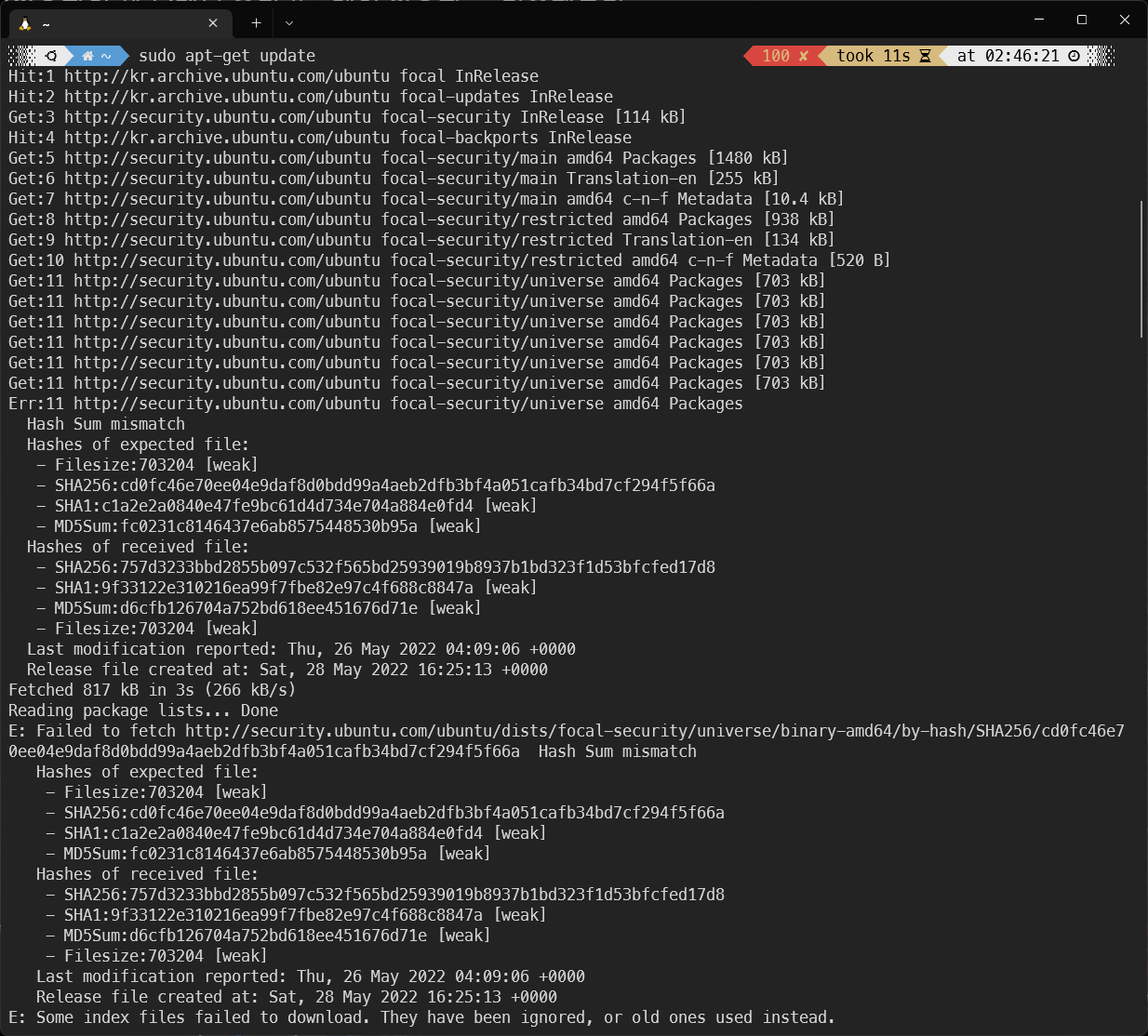Image resolution: width=1148 pixels, height=1036 pixels.
Task: Click the hourglass icon beside took 11s
Action: click(x=925, y=56)
